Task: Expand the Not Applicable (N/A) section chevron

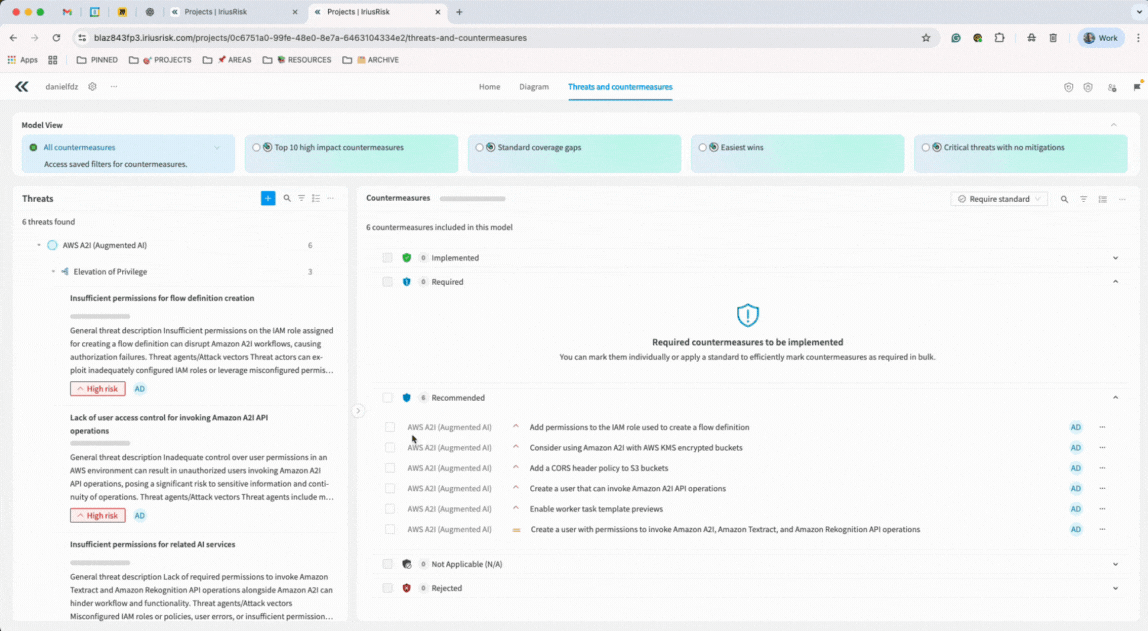Action: (1116, 564)
